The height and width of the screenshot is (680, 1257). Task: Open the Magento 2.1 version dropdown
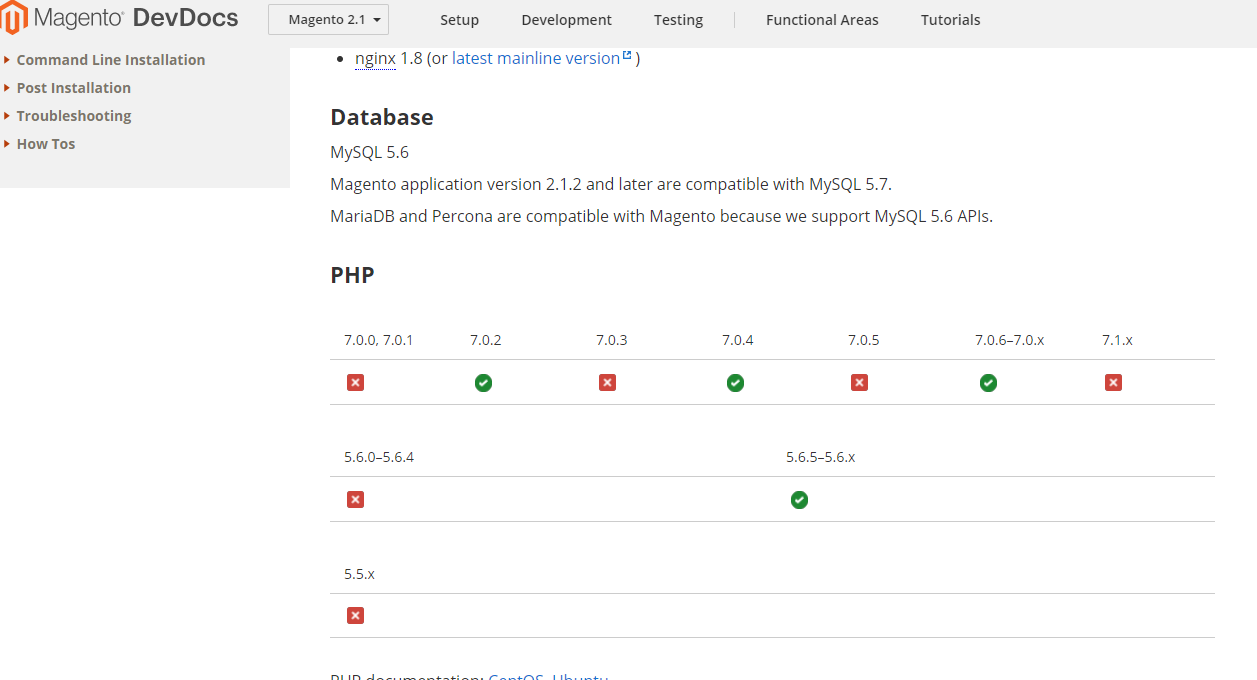[x=328, y=20]
